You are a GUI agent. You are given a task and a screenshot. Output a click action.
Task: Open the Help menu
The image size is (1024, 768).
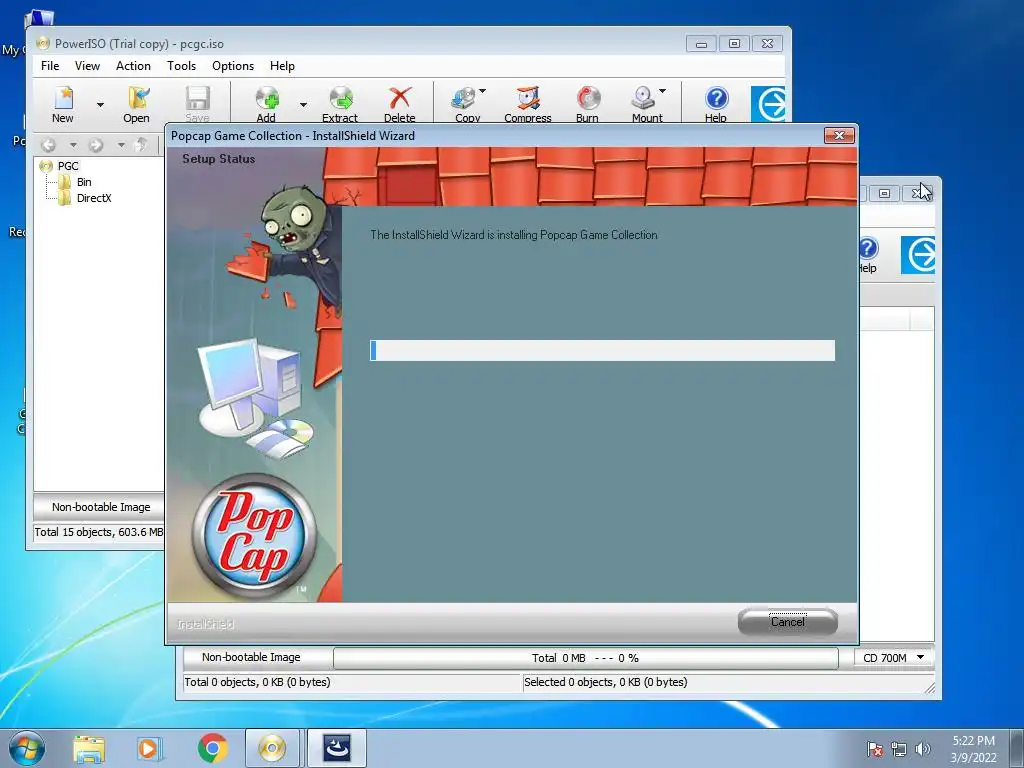(282, 66)
